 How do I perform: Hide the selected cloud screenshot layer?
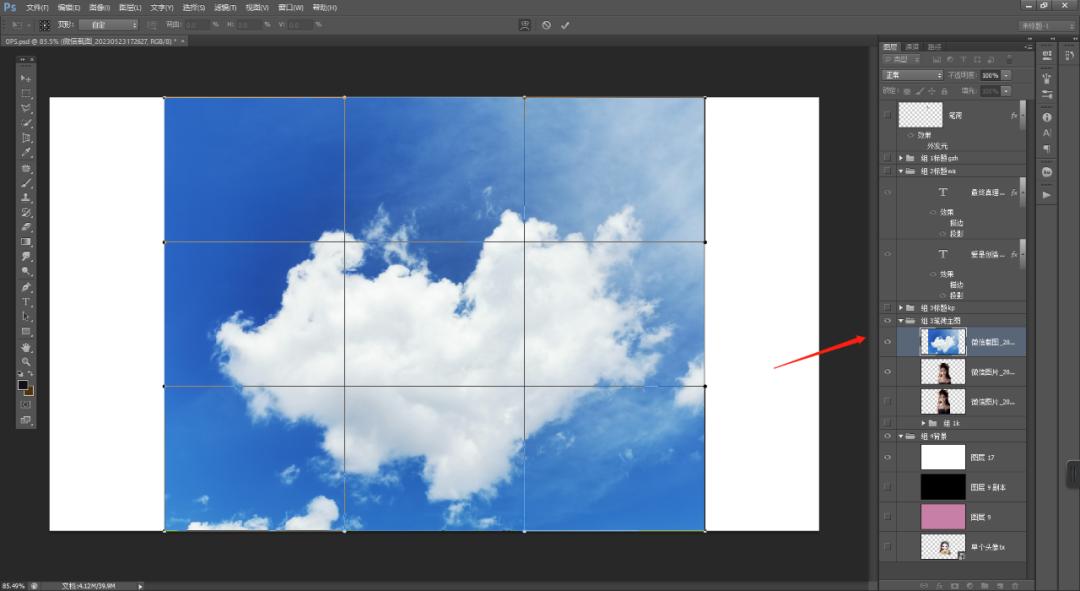887,342
